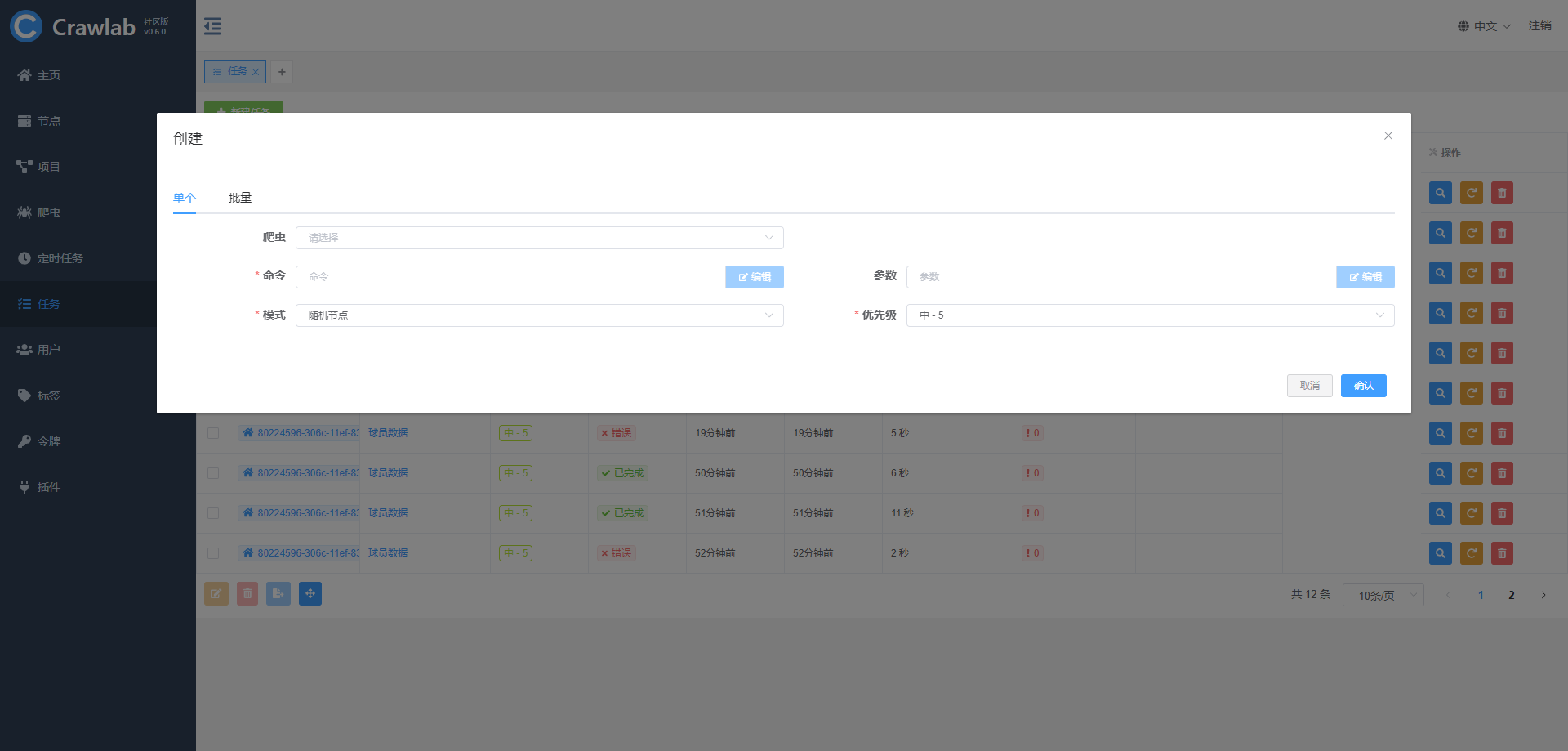Image resolution: width=1568 pixels, height=751 pixels.
Task: Tick checkbox of the 52分钟前 task row
Action: [213, 553]
